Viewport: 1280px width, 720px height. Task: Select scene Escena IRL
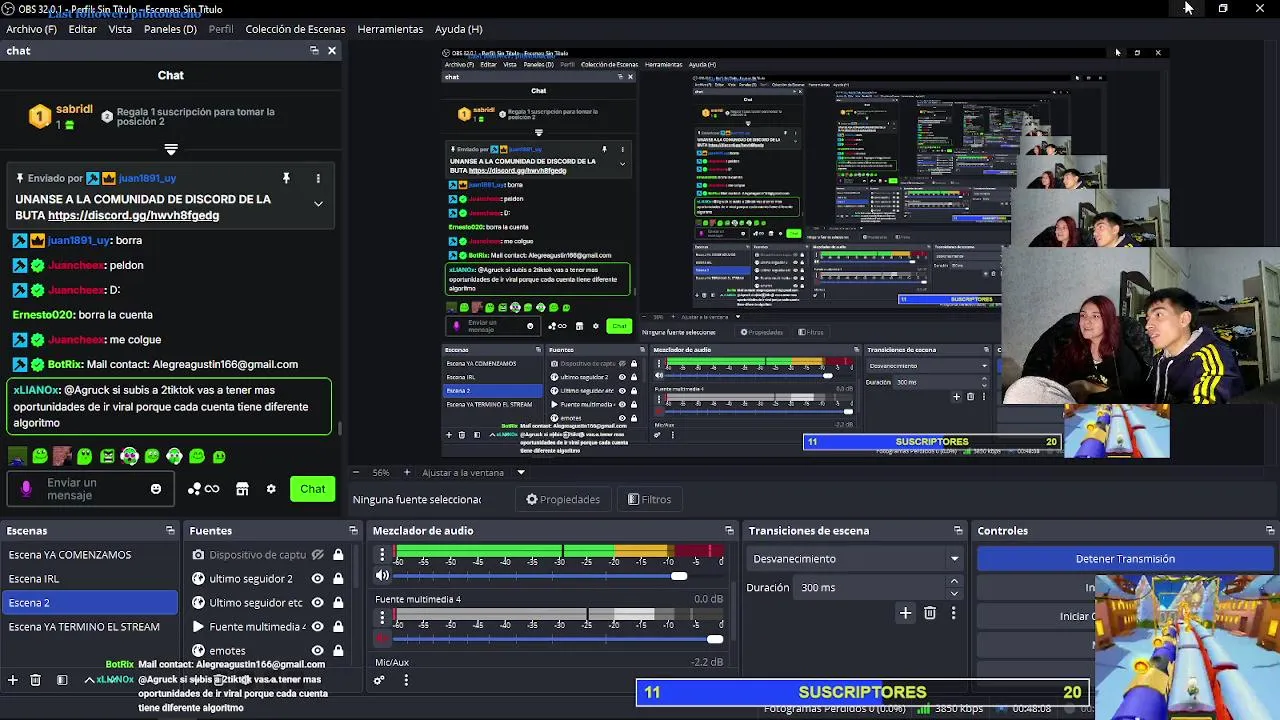89,579
